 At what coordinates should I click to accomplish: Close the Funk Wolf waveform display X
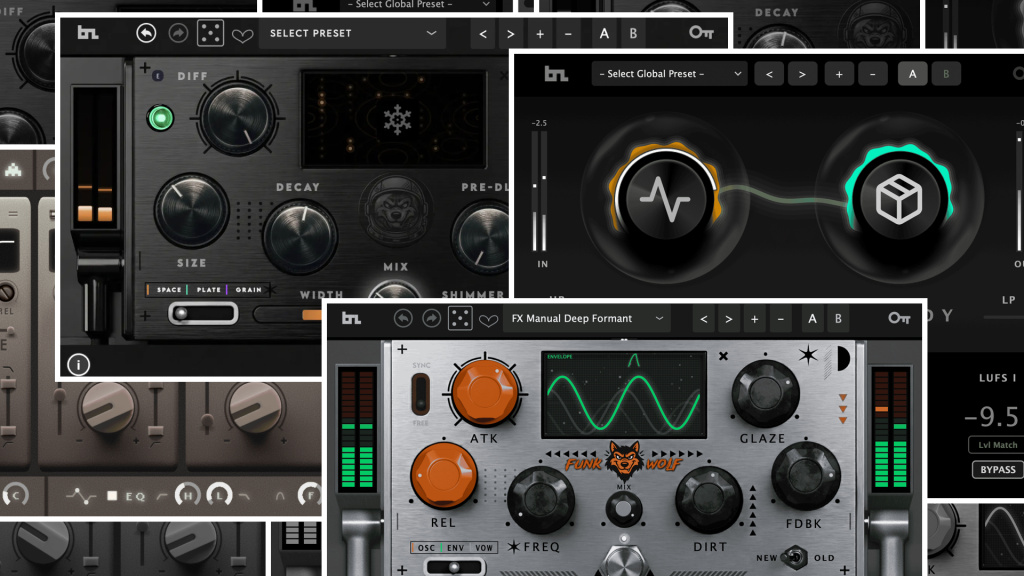(723, 356)
